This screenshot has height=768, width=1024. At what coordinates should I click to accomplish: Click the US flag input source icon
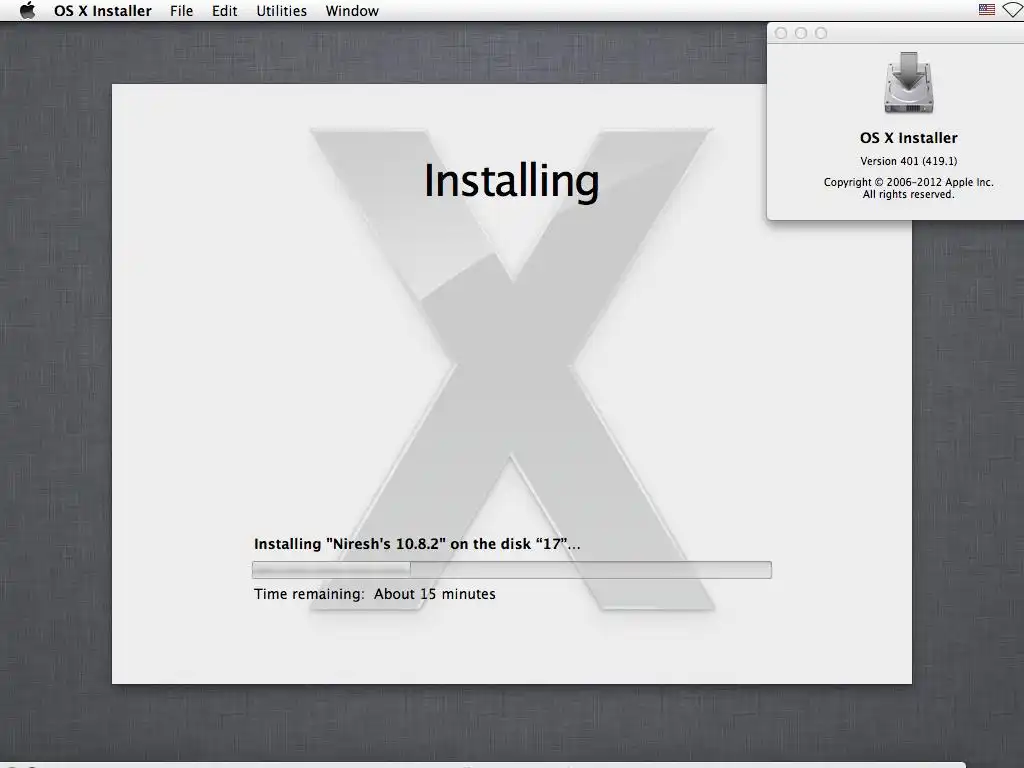(987, 10)
